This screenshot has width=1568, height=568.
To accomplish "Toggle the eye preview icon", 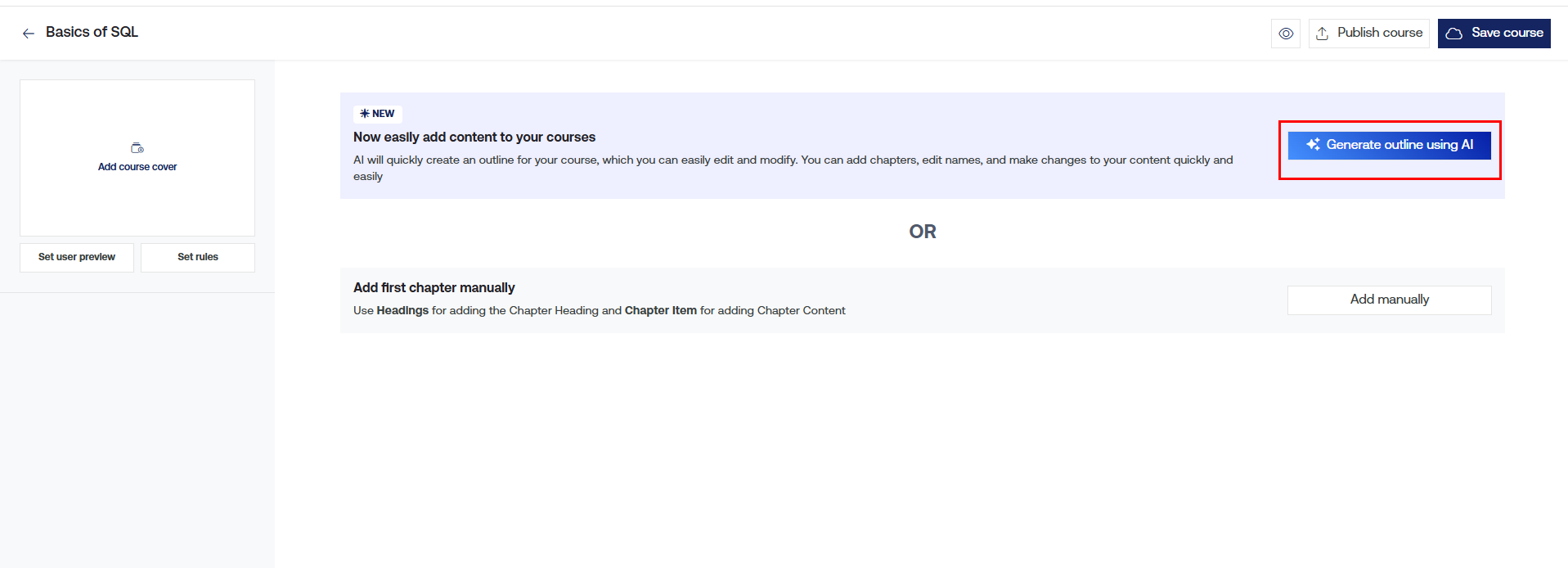I will (1286, 34).
